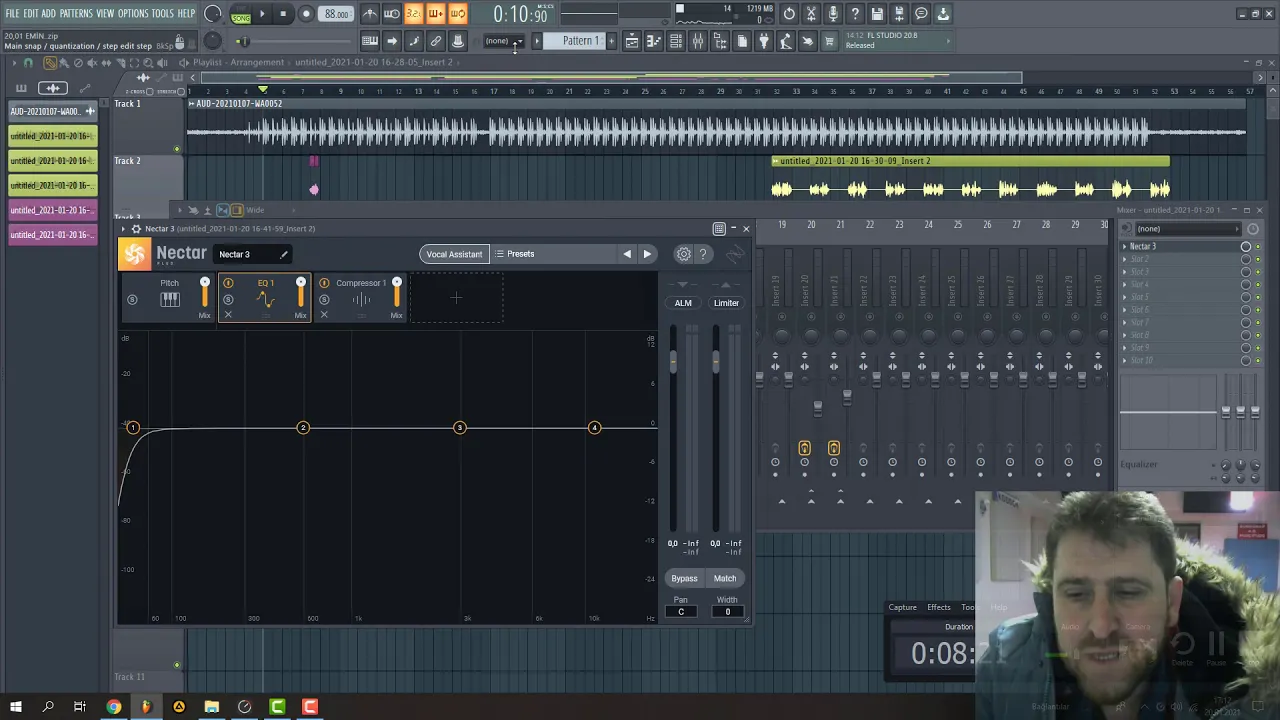This screenshot has width=1280, height=720.
Task: Open Nectar plugin options arrow menu
Action: click(123, 229)
